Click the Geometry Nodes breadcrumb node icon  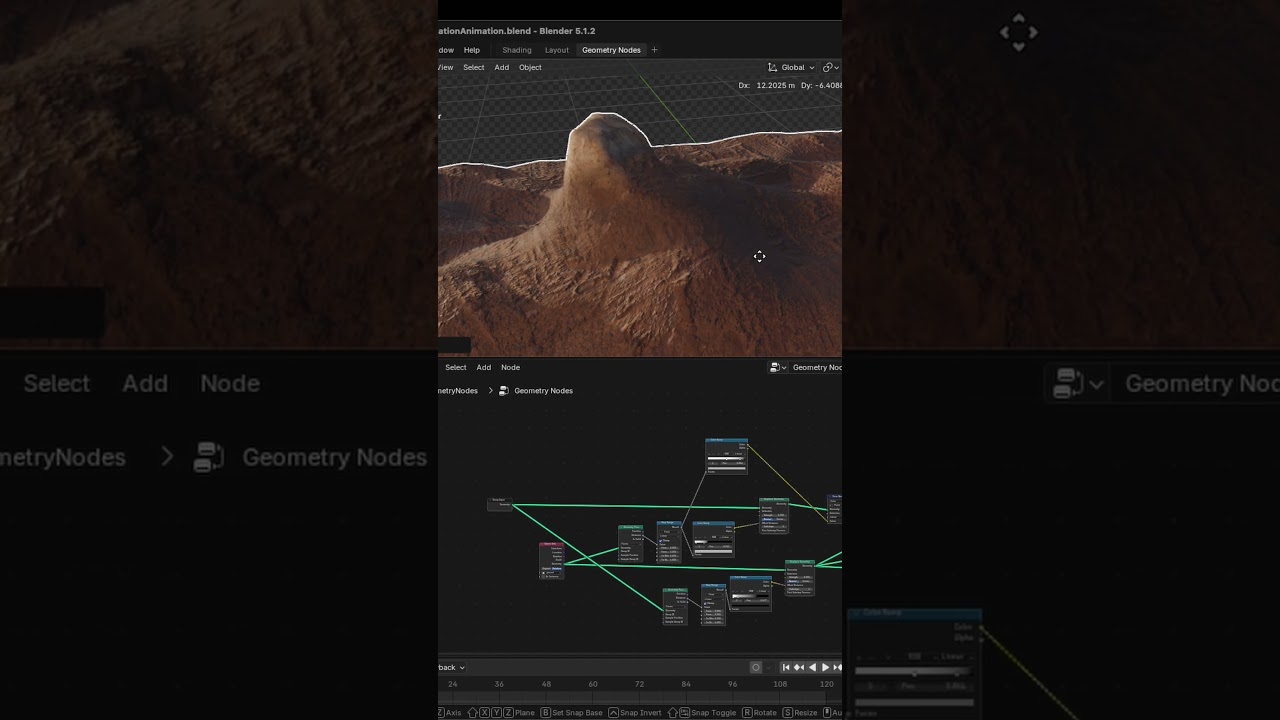point(504,391)
